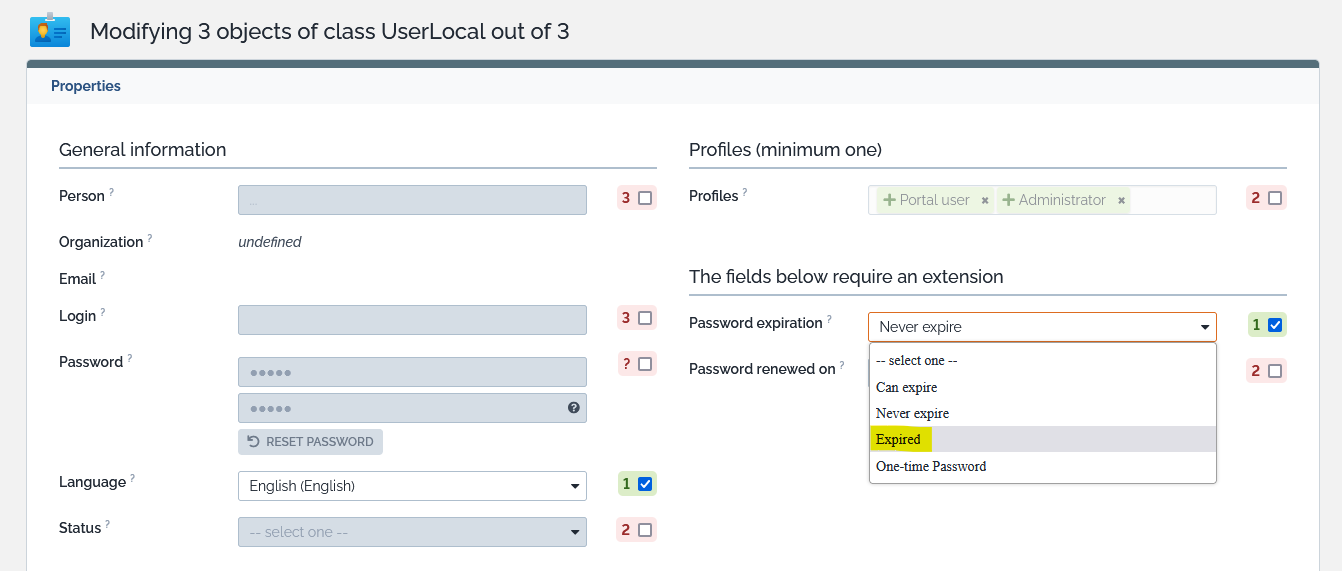Enable the Person field checkbox
The image size is (1342, 571).
coord(645,198)
